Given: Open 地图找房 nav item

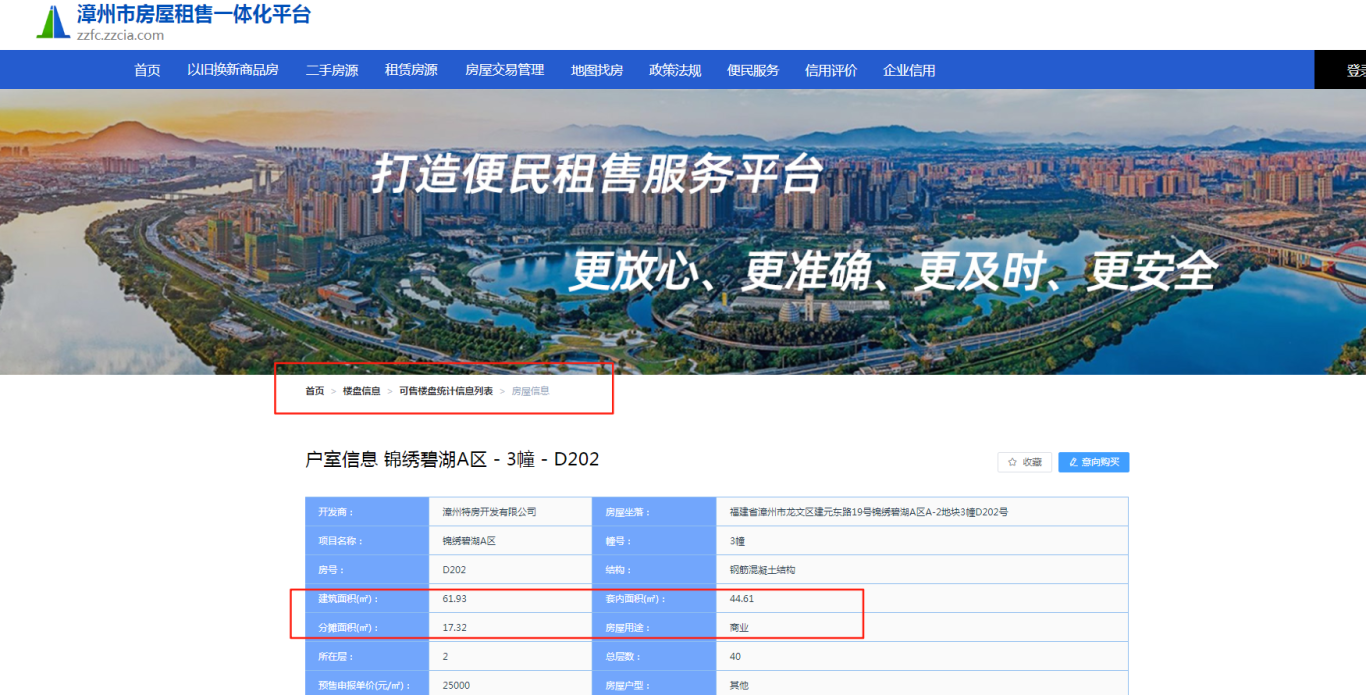Looking at the screenshot, I should 597,70.
